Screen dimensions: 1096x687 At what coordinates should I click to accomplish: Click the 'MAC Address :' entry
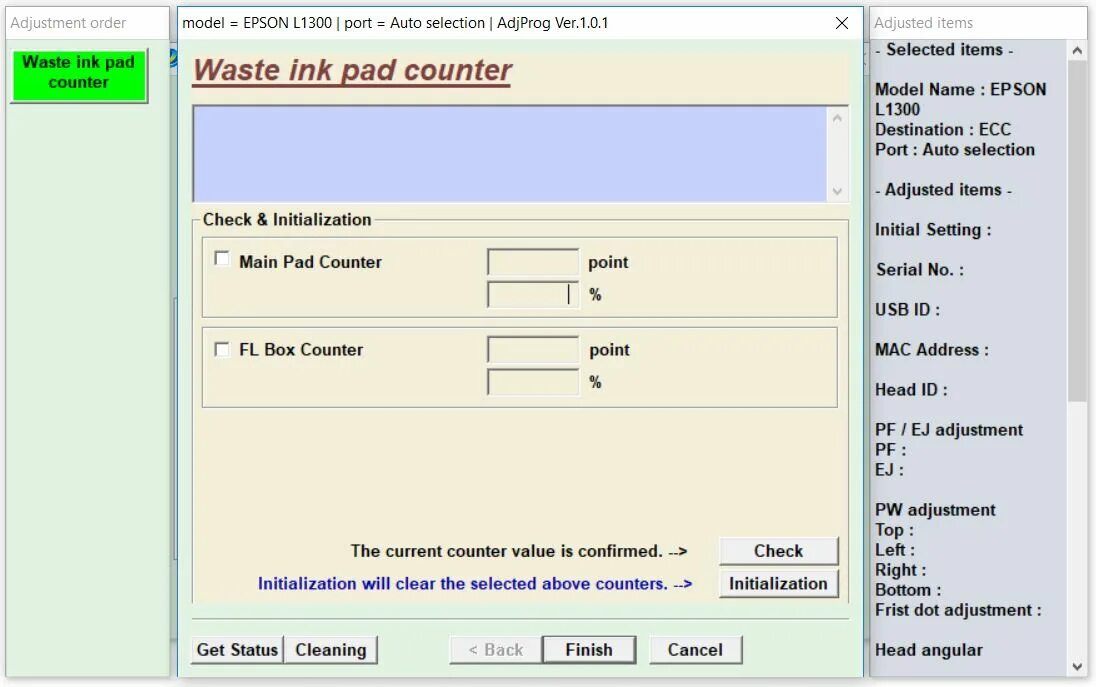[932, 349]
